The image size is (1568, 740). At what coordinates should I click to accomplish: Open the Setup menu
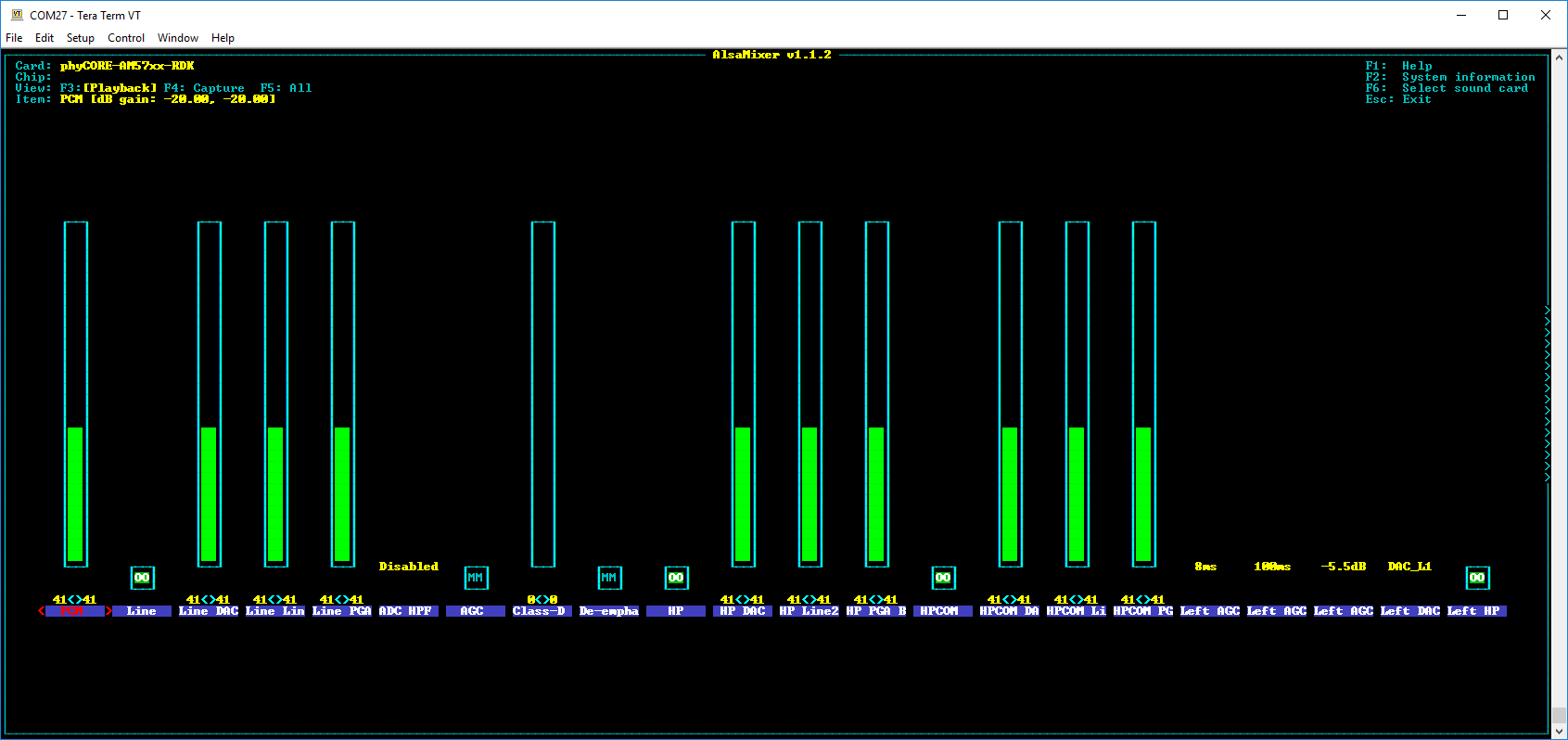[x=81, y=38]
